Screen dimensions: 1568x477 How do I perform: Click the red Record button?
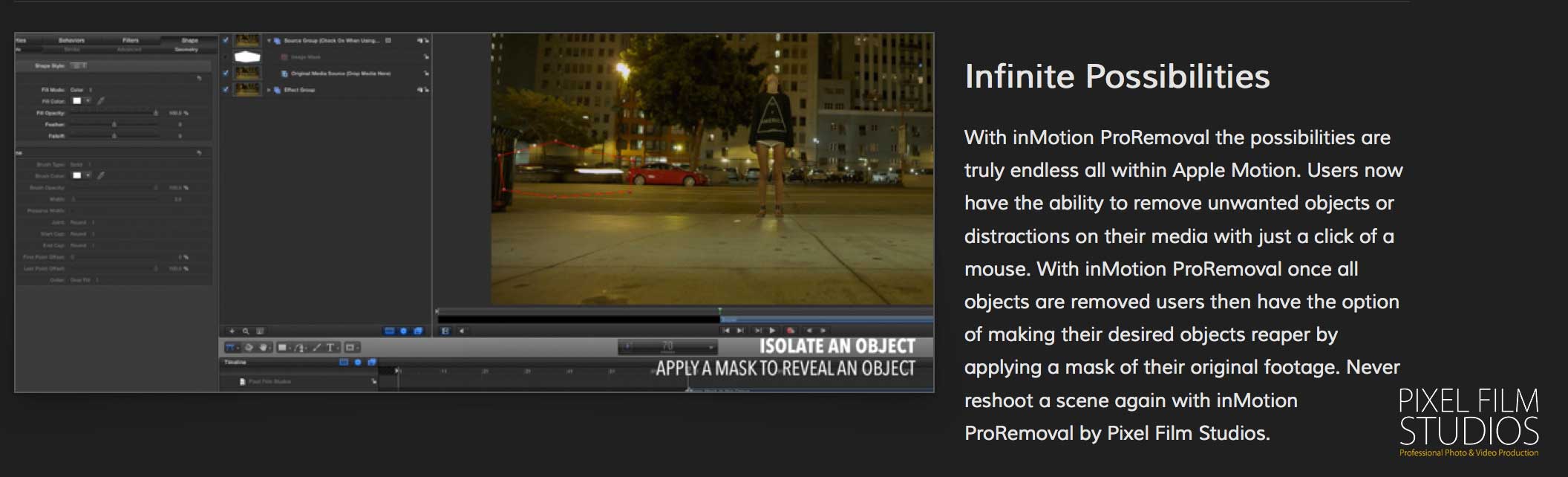pos(791,330)
